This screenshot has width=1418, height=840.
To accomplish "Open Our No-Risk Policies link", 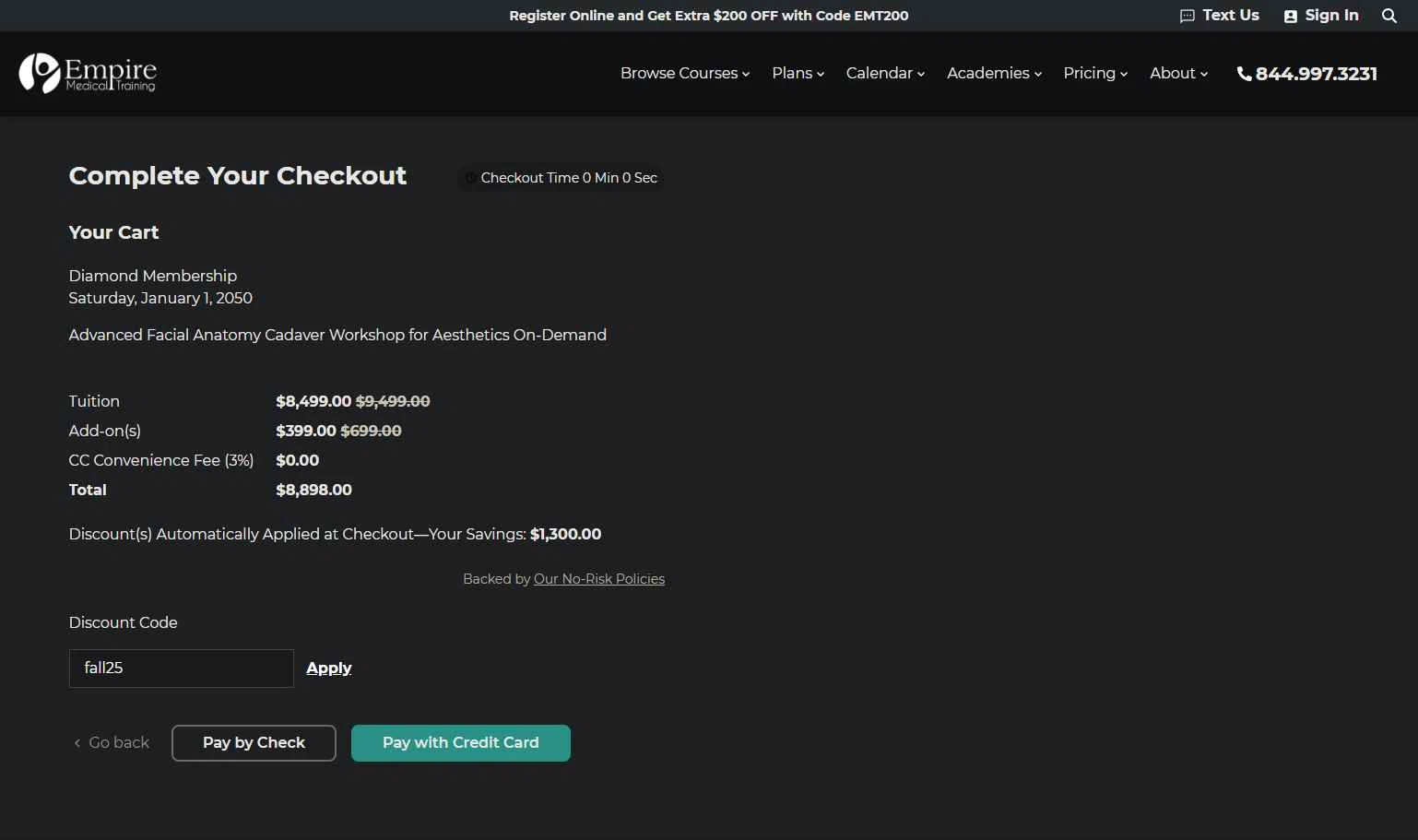I will pos(599,579).
